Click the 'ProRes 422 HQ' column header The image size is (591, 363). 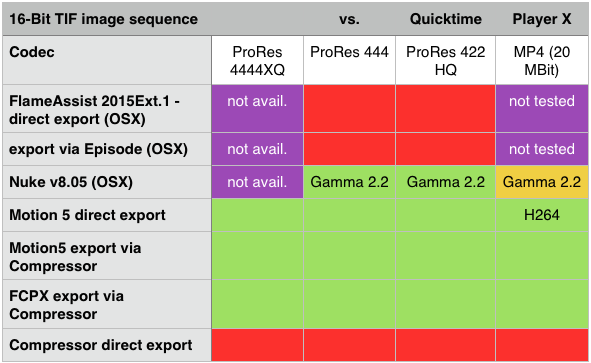click(x=446, y=60)
